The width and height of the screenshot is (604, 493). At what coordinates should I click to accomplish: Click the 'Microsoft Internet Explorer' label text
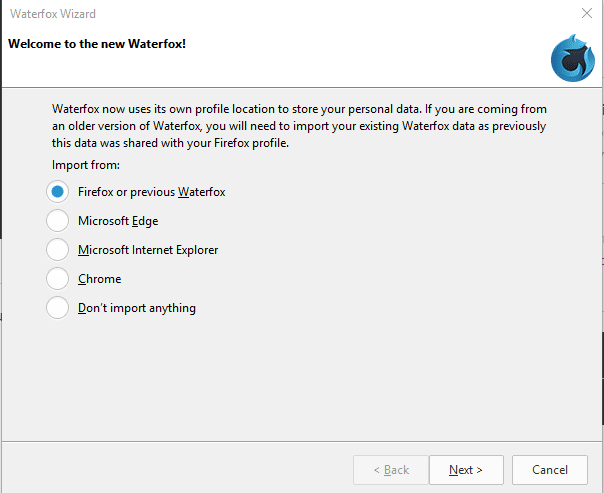pyautogui.click(x=148, y=250)
